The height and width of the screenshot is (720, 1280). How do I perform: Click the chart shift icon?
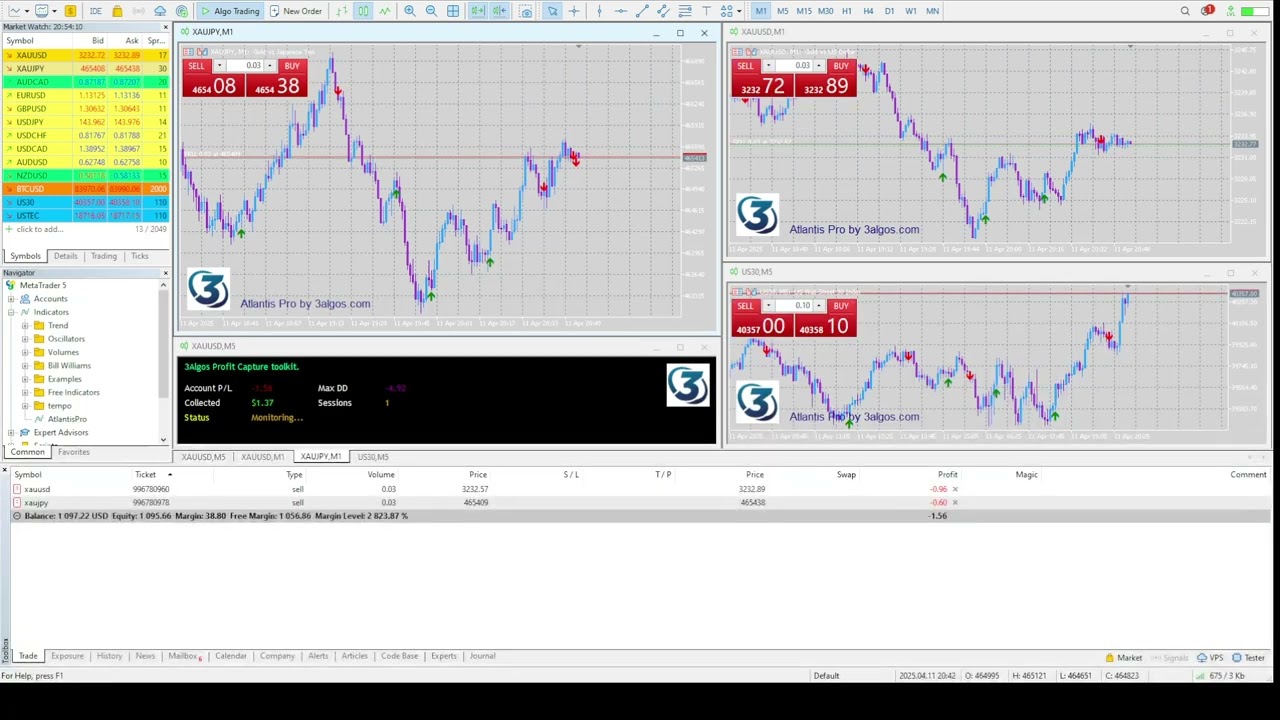pos(499,11)
